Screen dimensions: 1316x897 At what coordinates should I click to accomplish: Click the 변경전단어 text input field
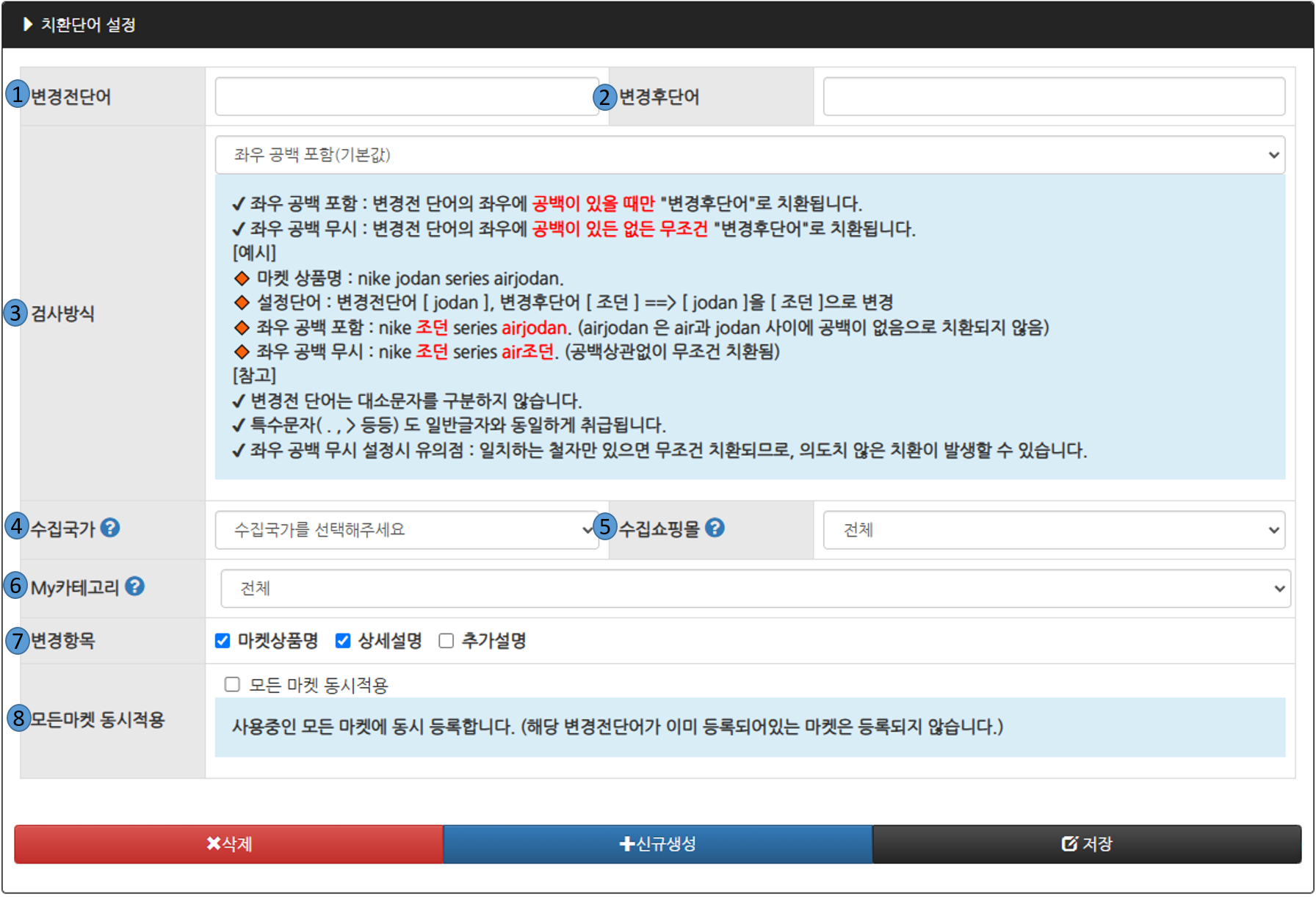coord(406,96)
